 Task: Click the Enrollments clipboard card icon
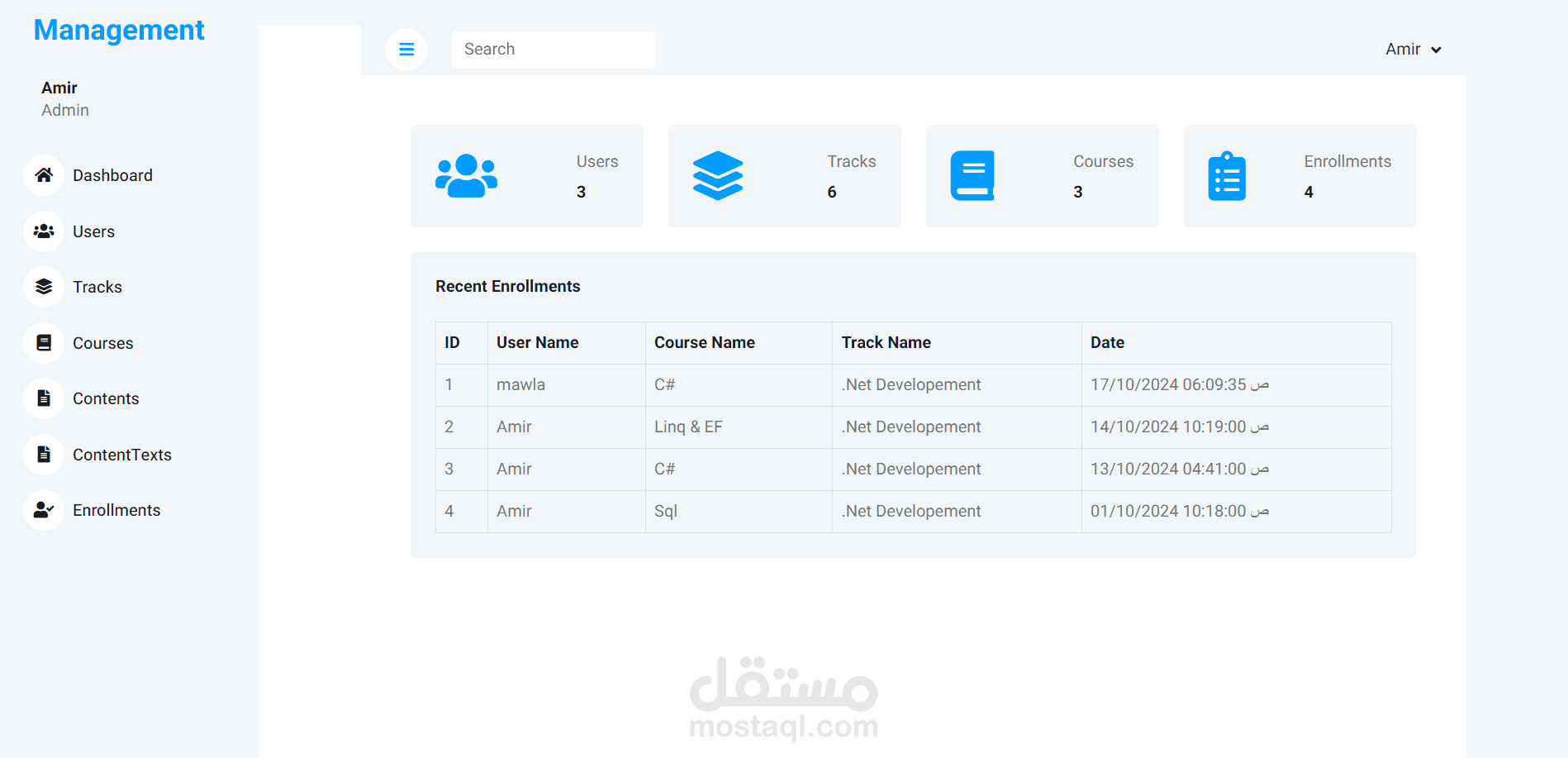tap(1227, 176)
